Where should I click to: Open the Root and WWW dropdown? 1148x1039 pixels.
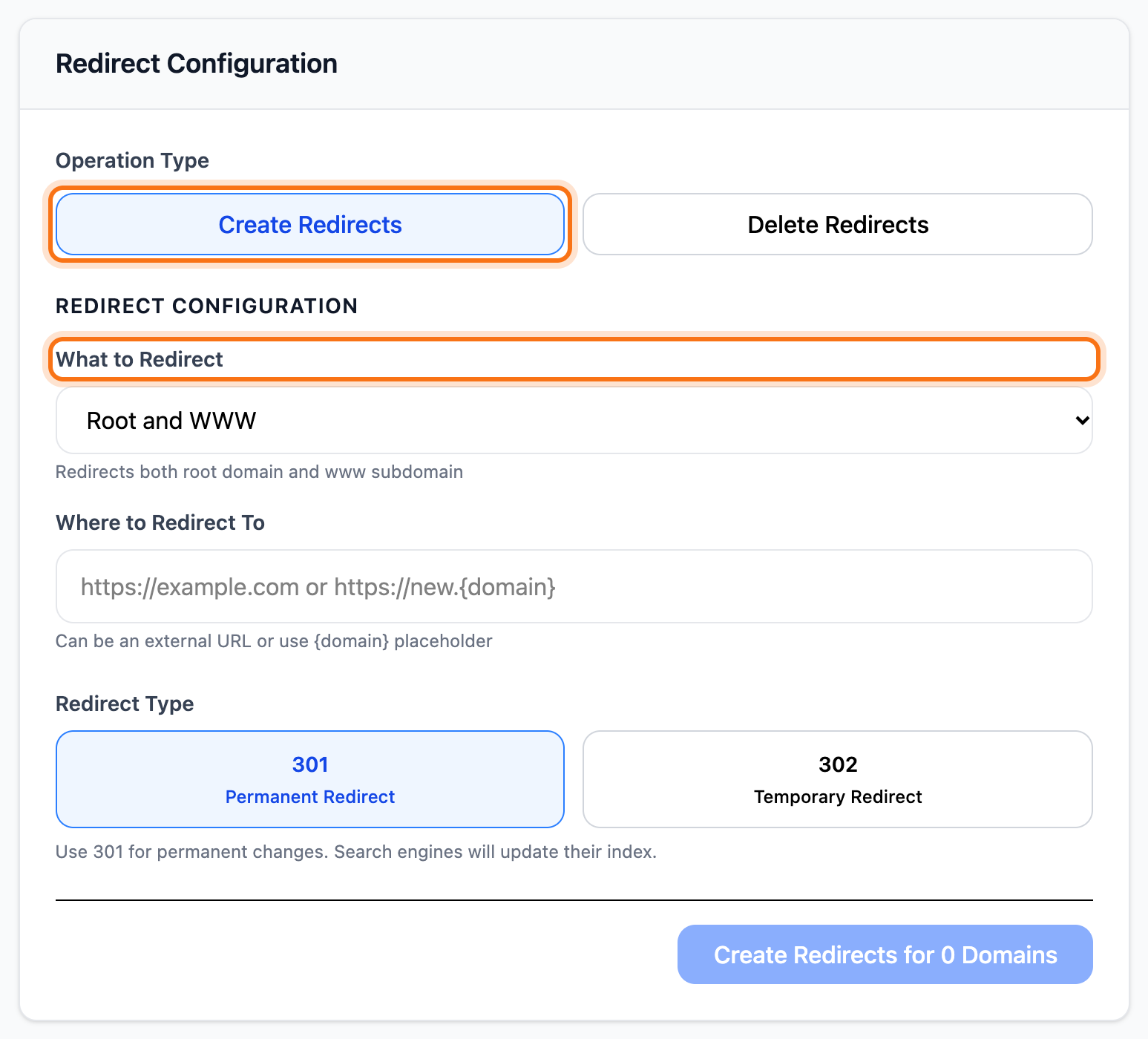tap(574, 420)
